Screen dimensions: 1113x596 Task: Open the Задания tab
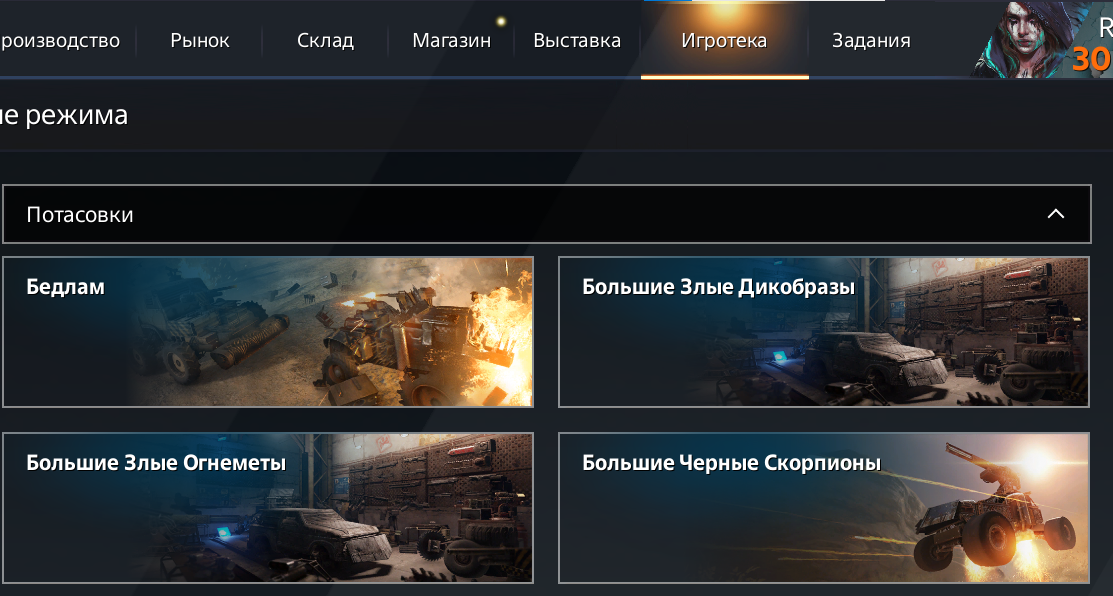[x=871, y=40]
